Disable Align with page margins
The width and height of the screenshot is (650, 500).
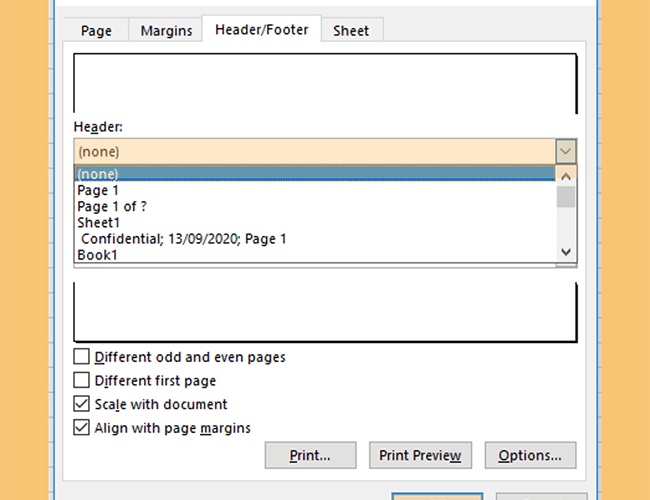[x=81, y=427]
